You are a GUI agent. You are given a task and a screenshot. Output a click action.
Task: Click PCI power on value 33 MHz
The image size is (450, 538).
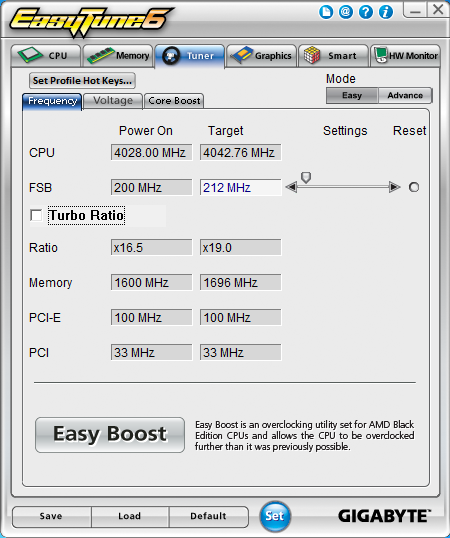click(151, 352)
